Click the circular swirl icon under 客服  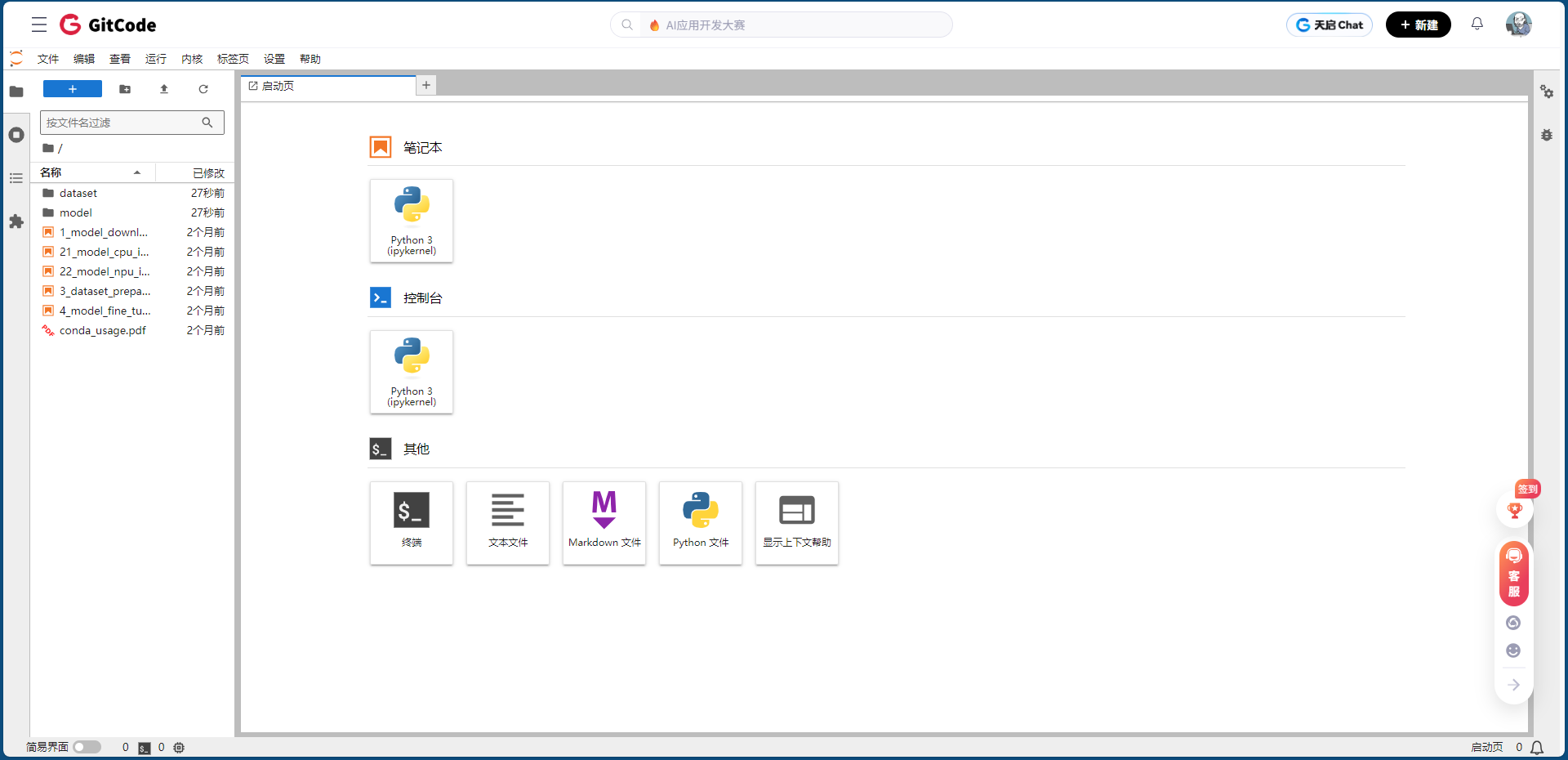(1513, 623)
